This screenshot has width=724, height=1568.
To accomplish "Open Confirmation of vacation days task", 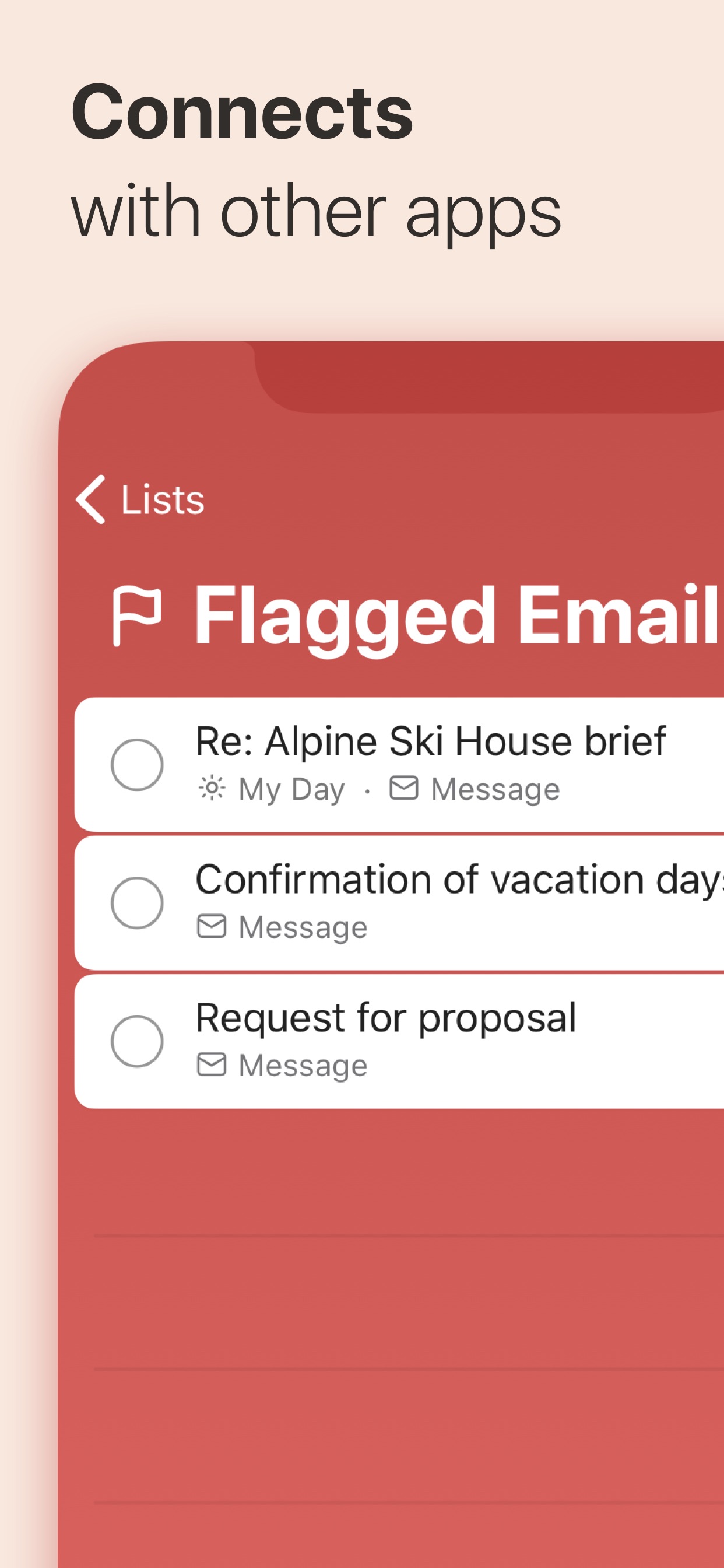I will pyautogui.click(x=458, y=880).
